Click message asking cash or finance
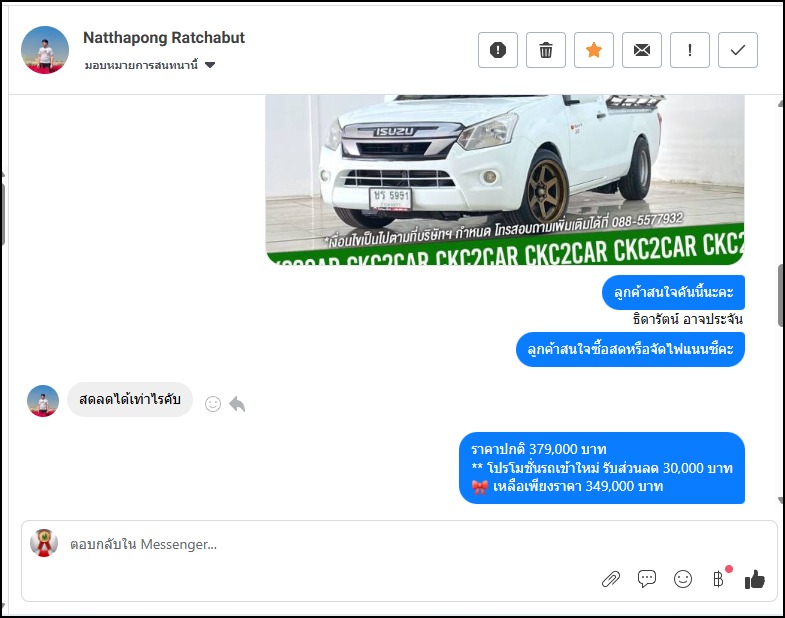The height and width of the screenshot is (618, 785). 630,350
